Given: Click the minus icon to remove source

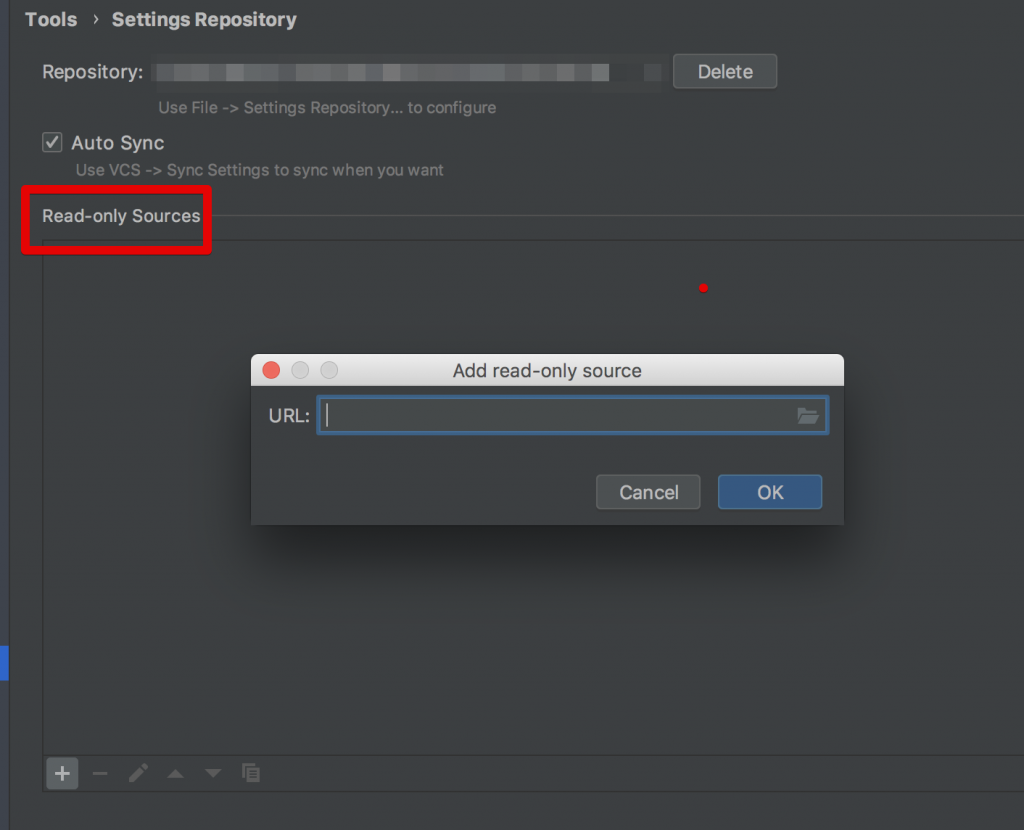Looking at the screenshot, I should click(x=100, y=773).
